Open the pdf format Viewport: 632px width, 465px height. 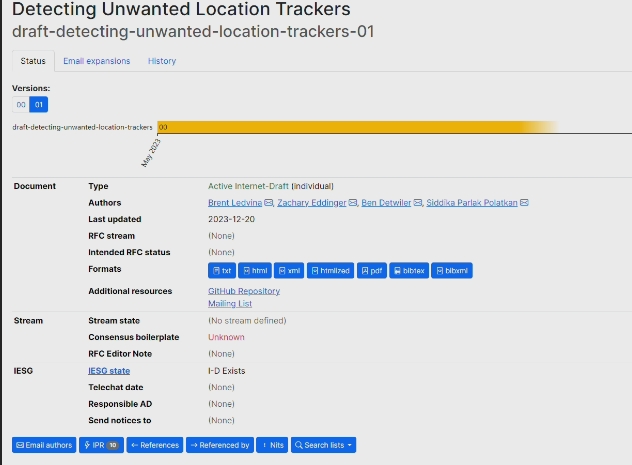(x=372, y=271)
